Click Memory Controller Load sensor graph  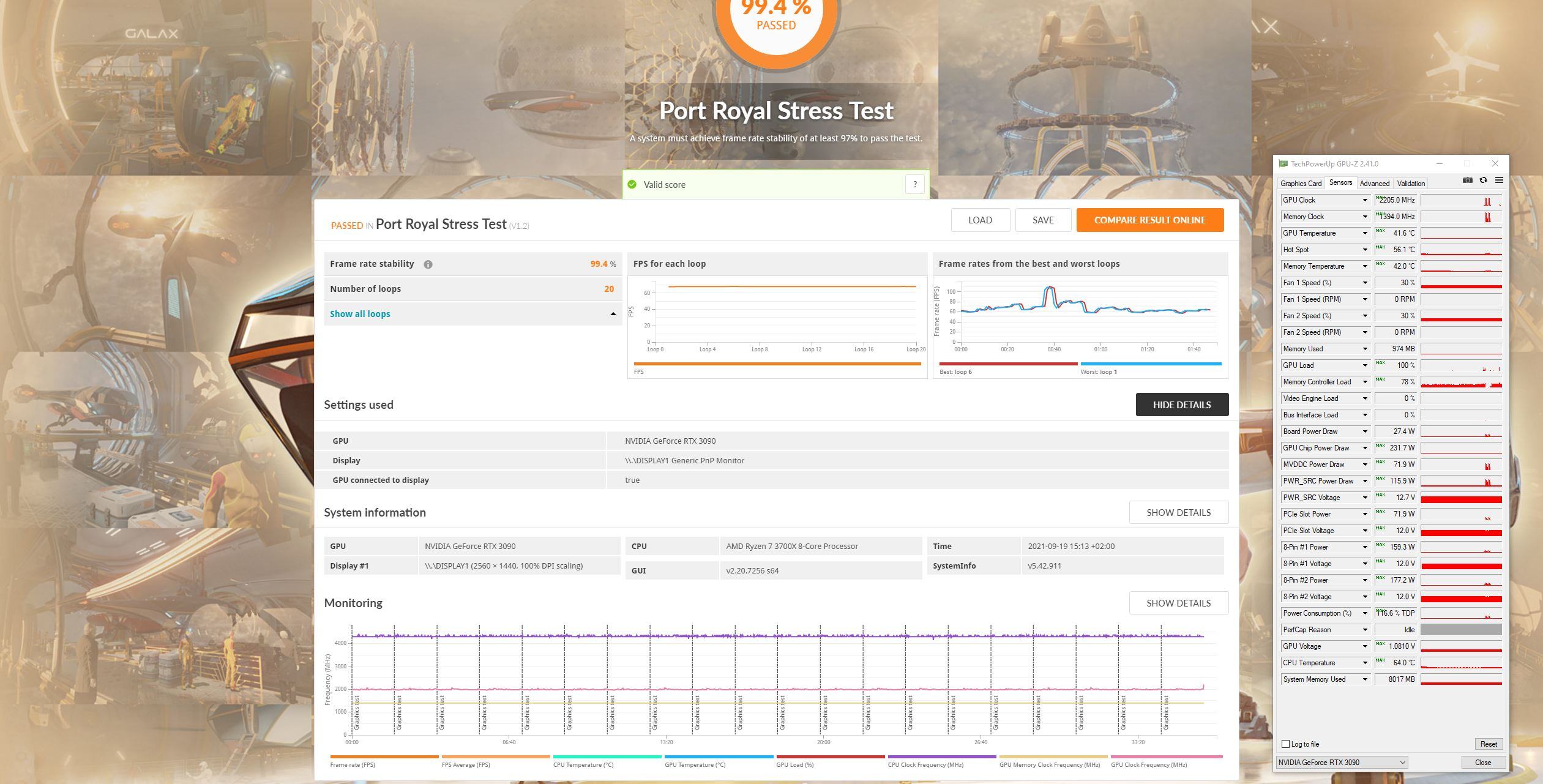tap(1461, 382)
